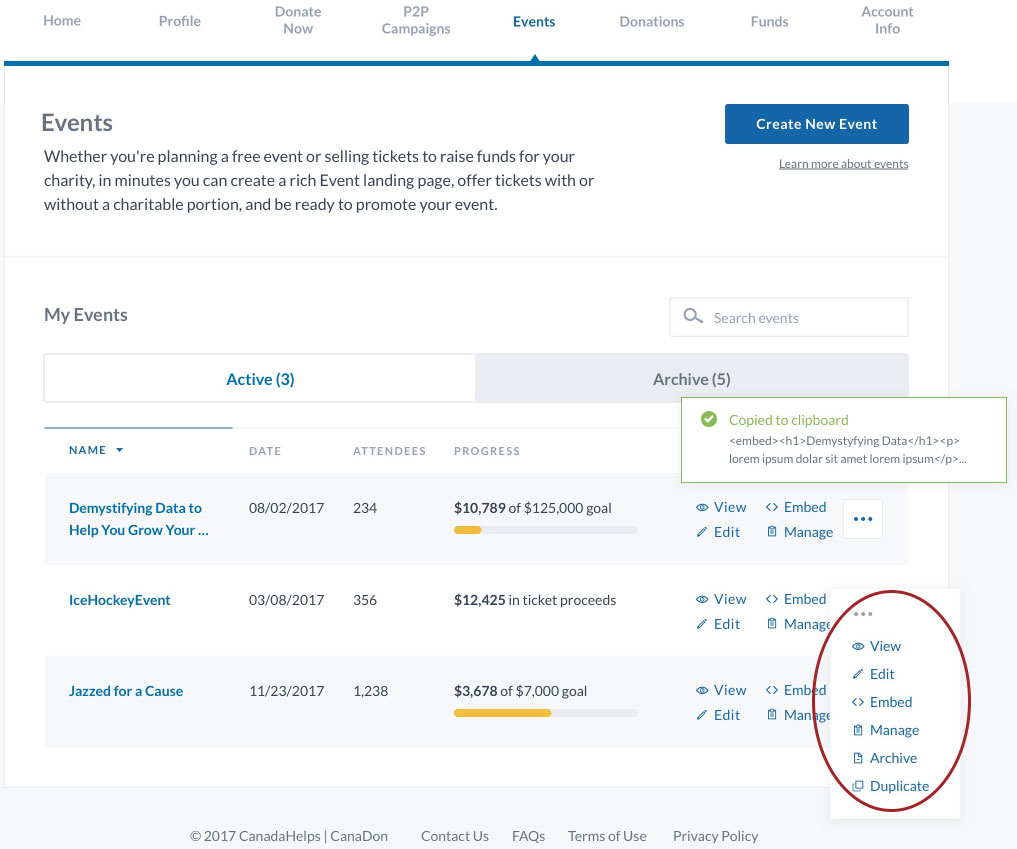1017x849 pixels.
Task: Open the three-dots menu for Demystifying Data
Action: [863, 519]
